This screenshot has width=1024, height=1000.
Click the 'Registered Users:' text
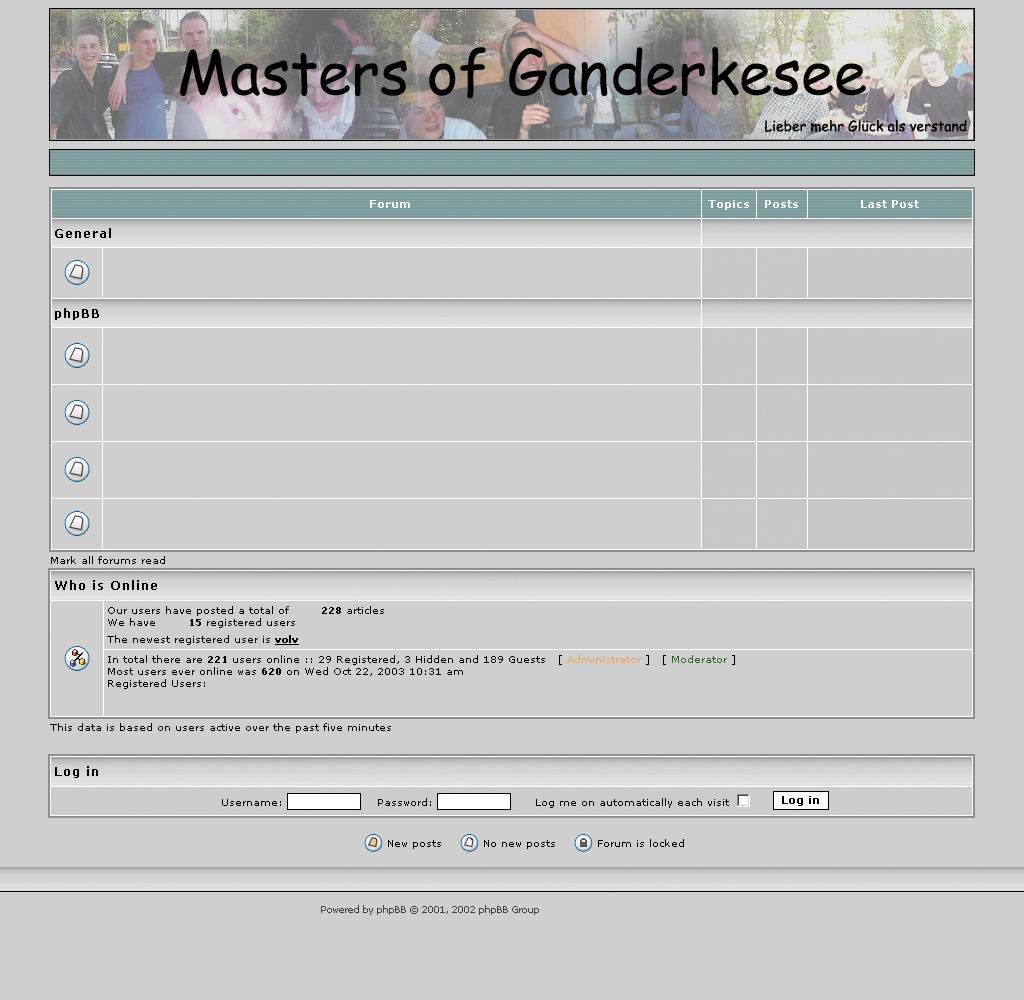pos(157,683)
